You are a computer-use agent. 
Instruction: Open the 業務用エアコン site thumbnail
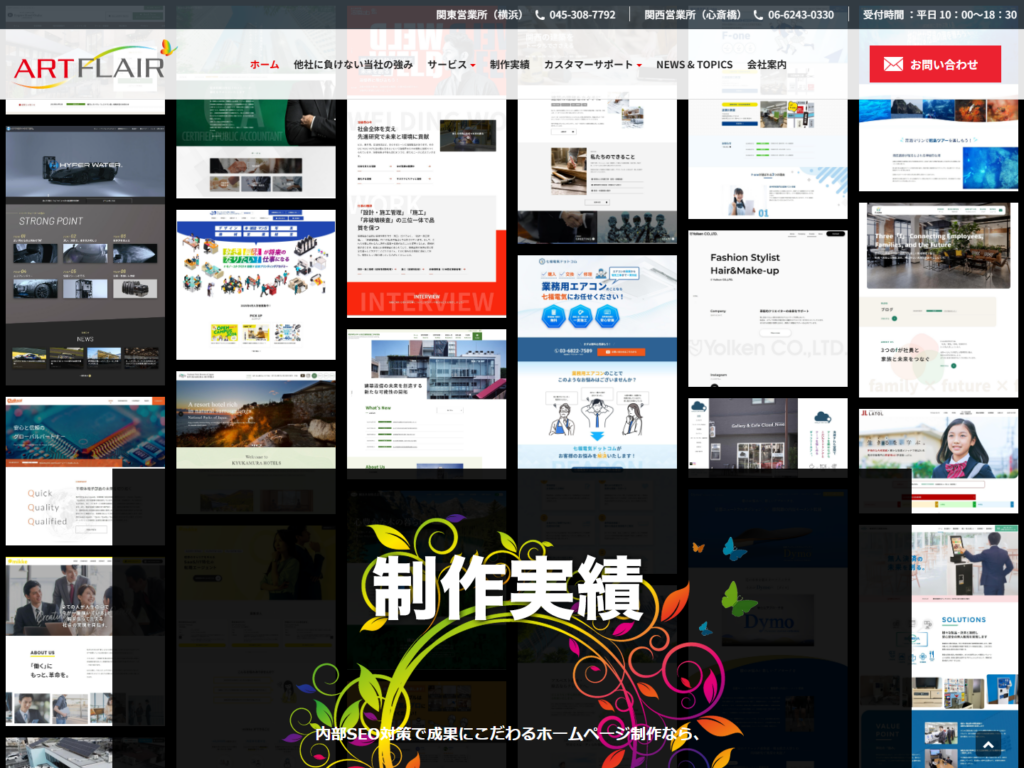(596, 360)
